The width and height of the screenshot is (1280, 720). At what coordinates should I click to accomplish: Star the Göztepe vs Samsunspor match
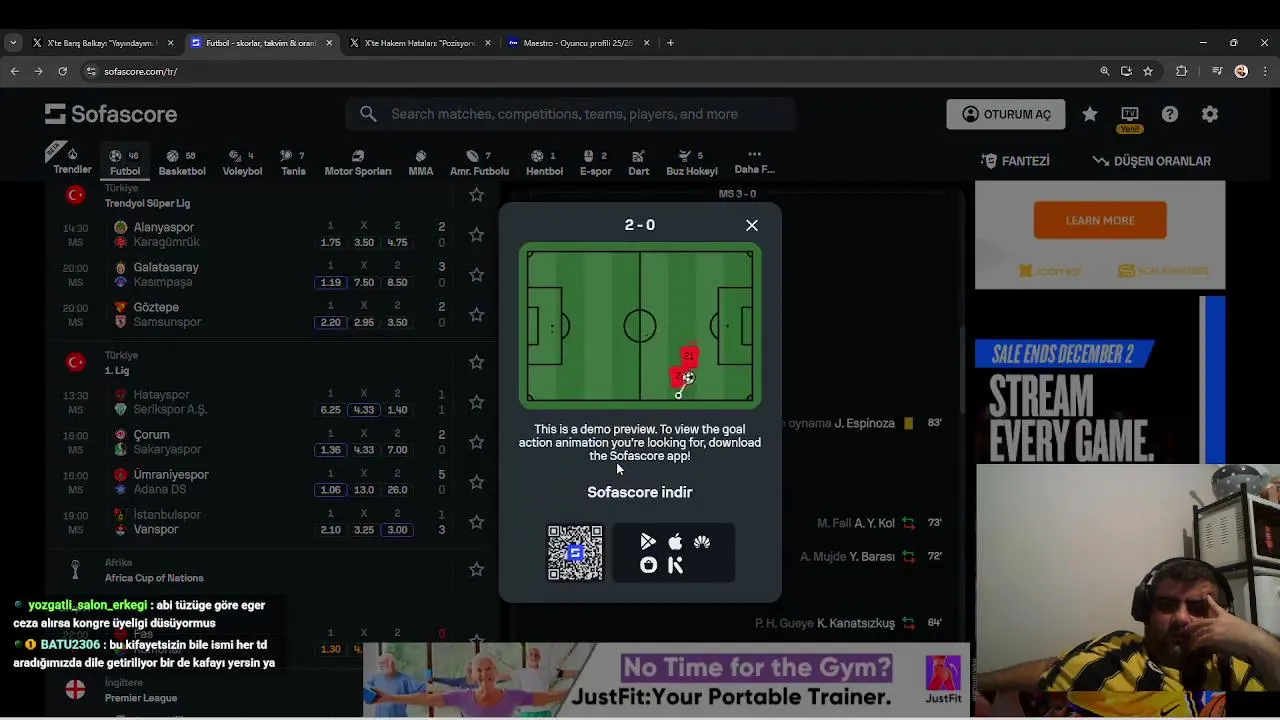[x=476, y=314]
